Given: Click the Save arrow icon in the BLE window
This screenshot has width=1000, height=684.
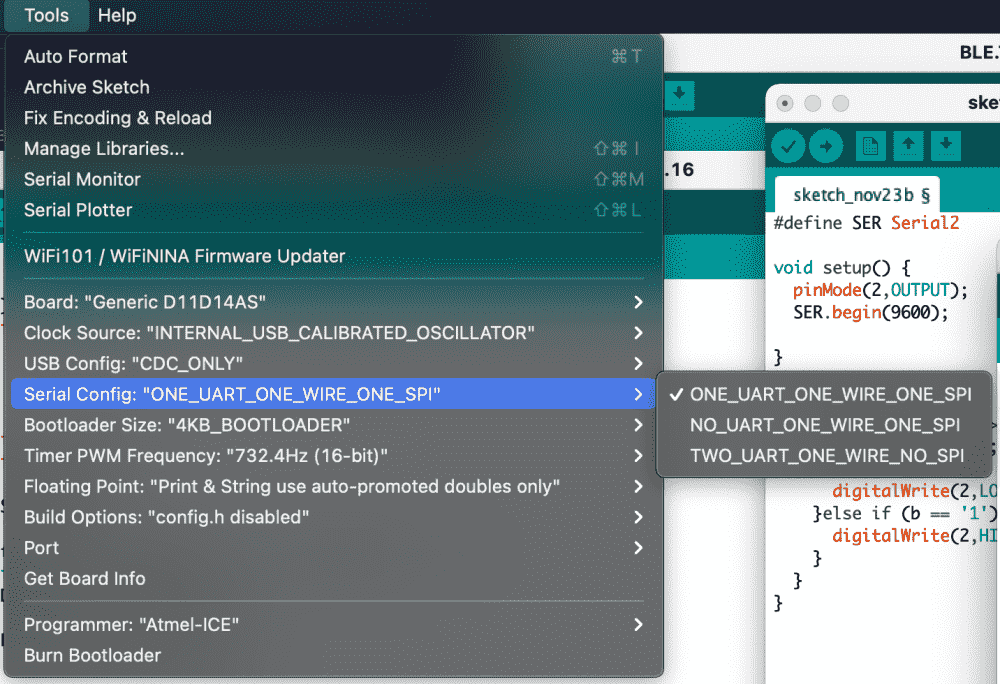Looking at the screenshot, I should point(679,96).
